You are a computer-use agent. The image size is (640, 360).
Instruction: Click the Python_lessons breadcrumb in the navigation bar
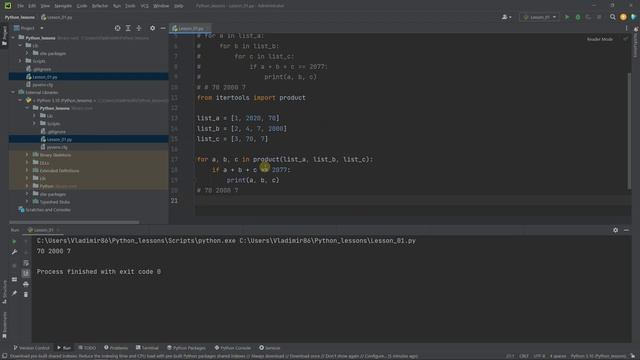20,17
